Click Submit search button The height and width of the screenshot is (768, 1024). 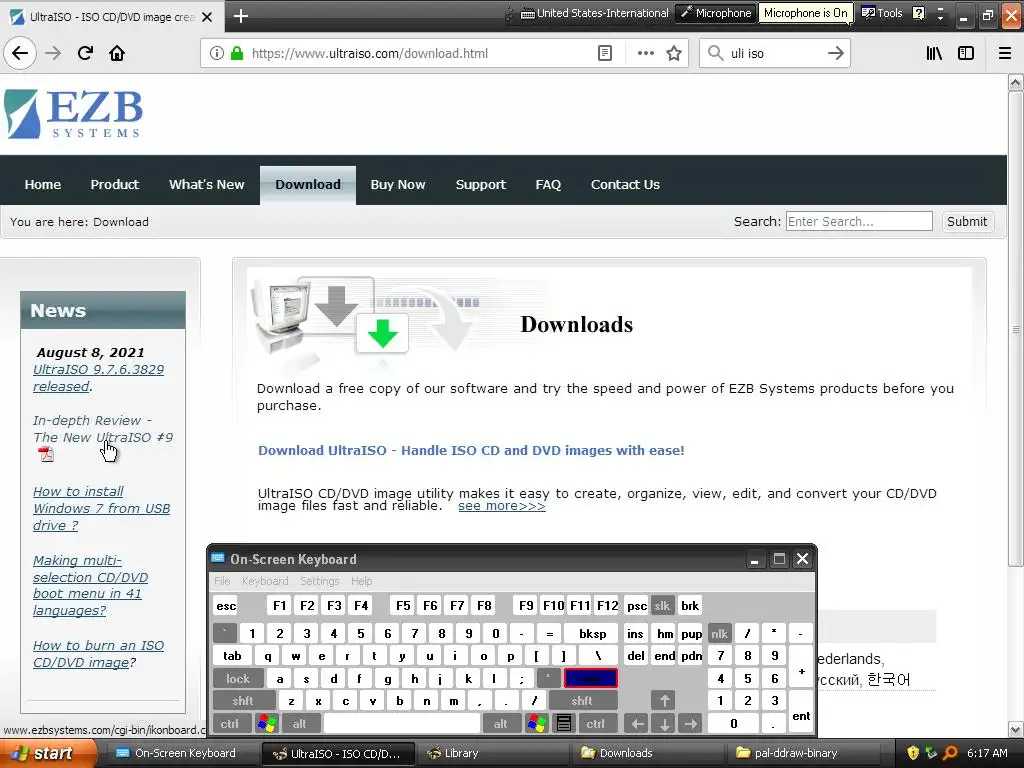967,221
